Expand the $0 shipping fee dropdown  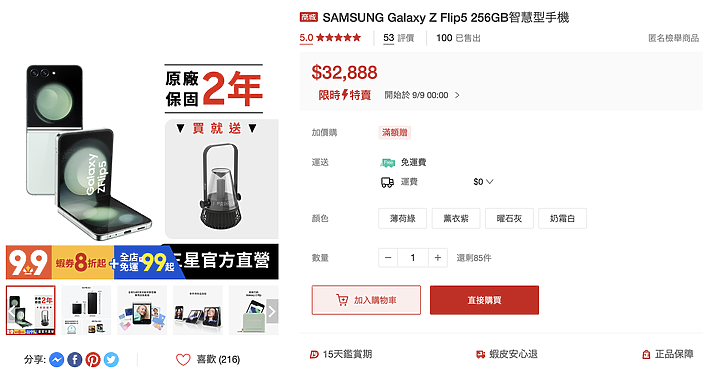pyautogui.click(x=484, y=182)
